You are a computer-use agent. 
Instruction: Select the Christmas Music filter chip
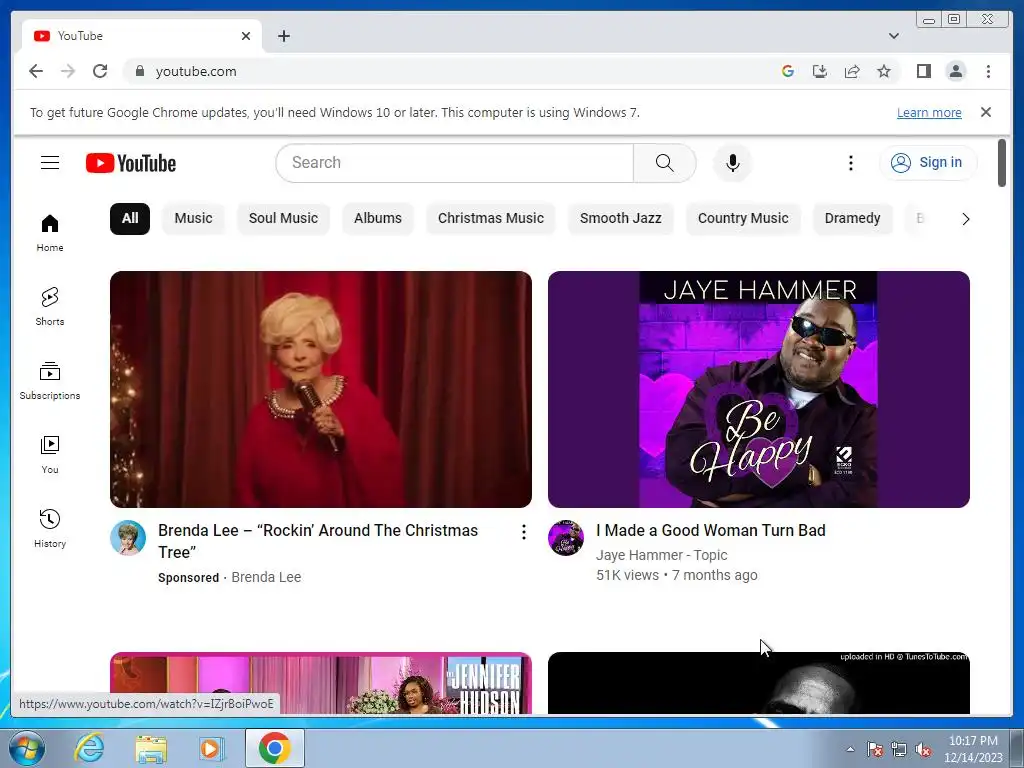[490, 218]
